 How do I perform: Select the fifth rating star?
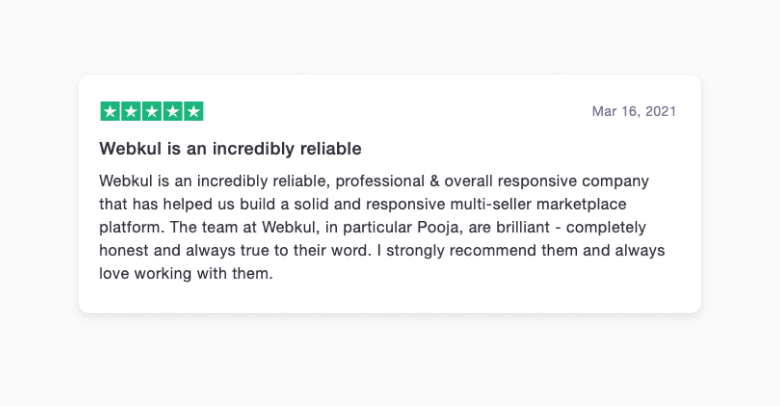tap(194, 111)
